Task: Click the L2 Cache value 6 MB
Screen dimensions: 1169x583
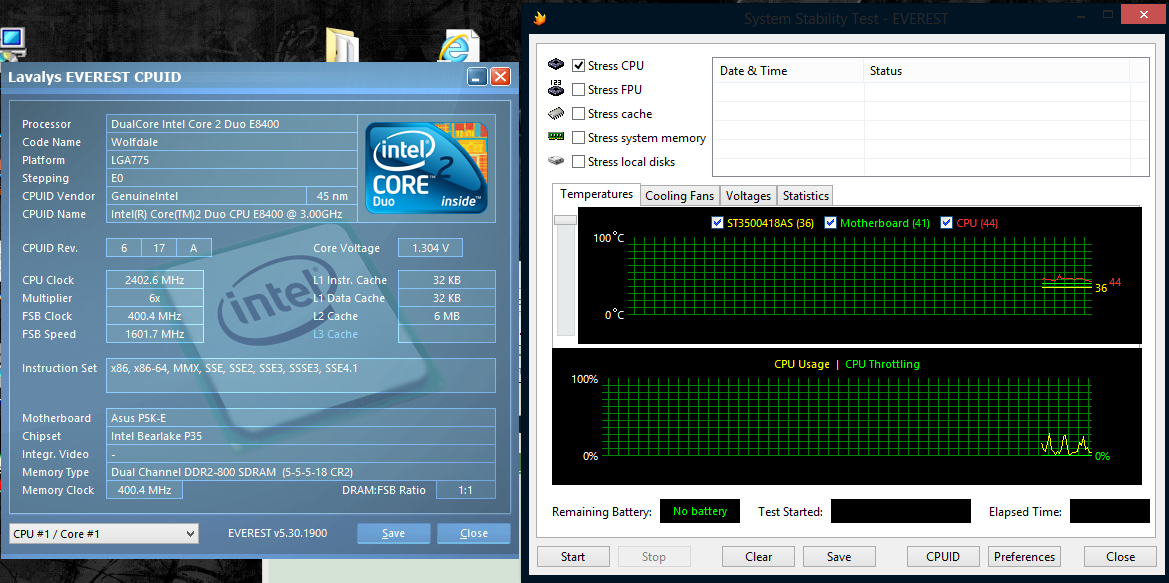Action: click(447, 316)
